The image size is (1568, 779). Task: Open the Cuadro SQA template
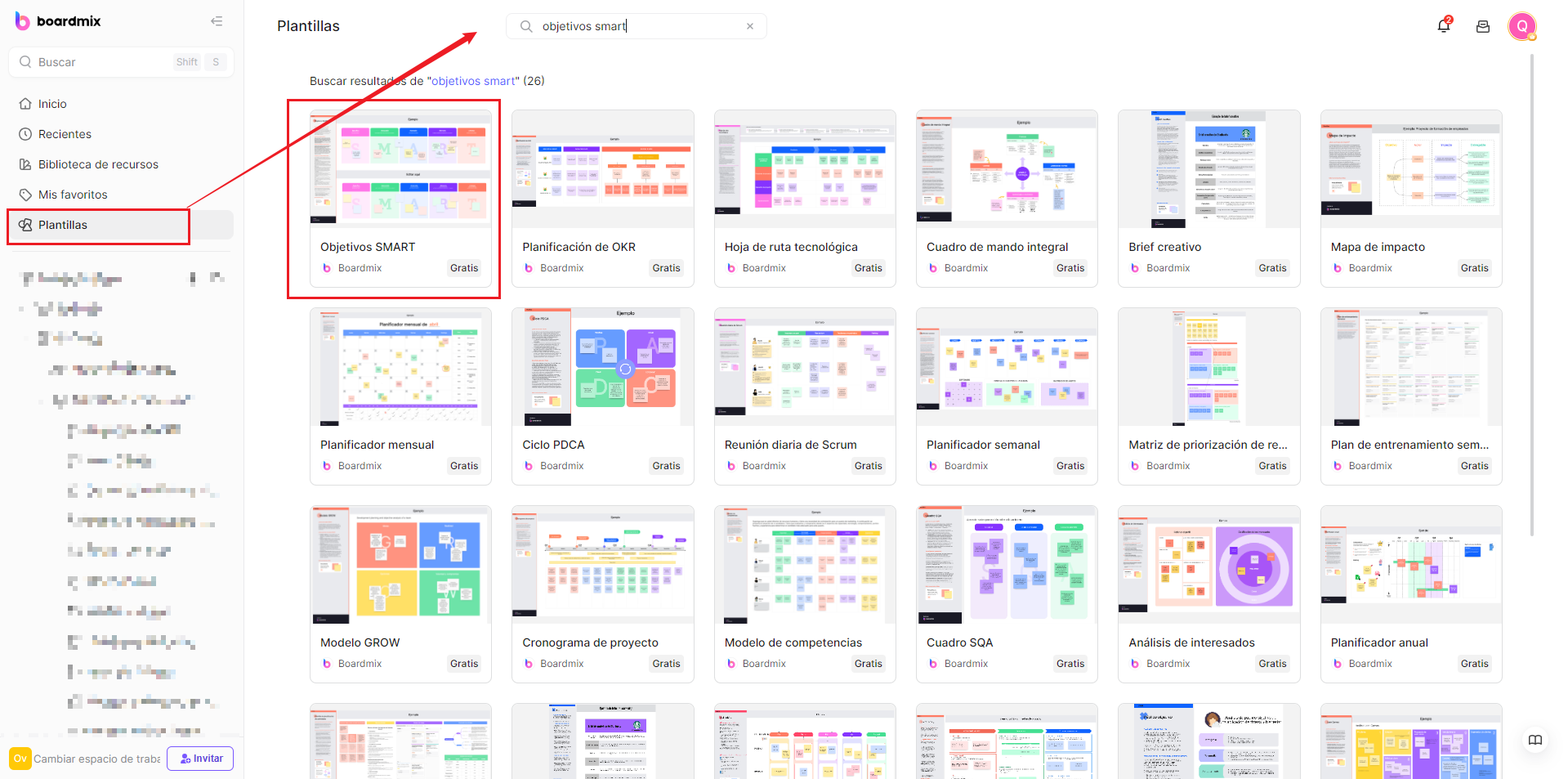pyautogui.click(x=1007, y=594)
